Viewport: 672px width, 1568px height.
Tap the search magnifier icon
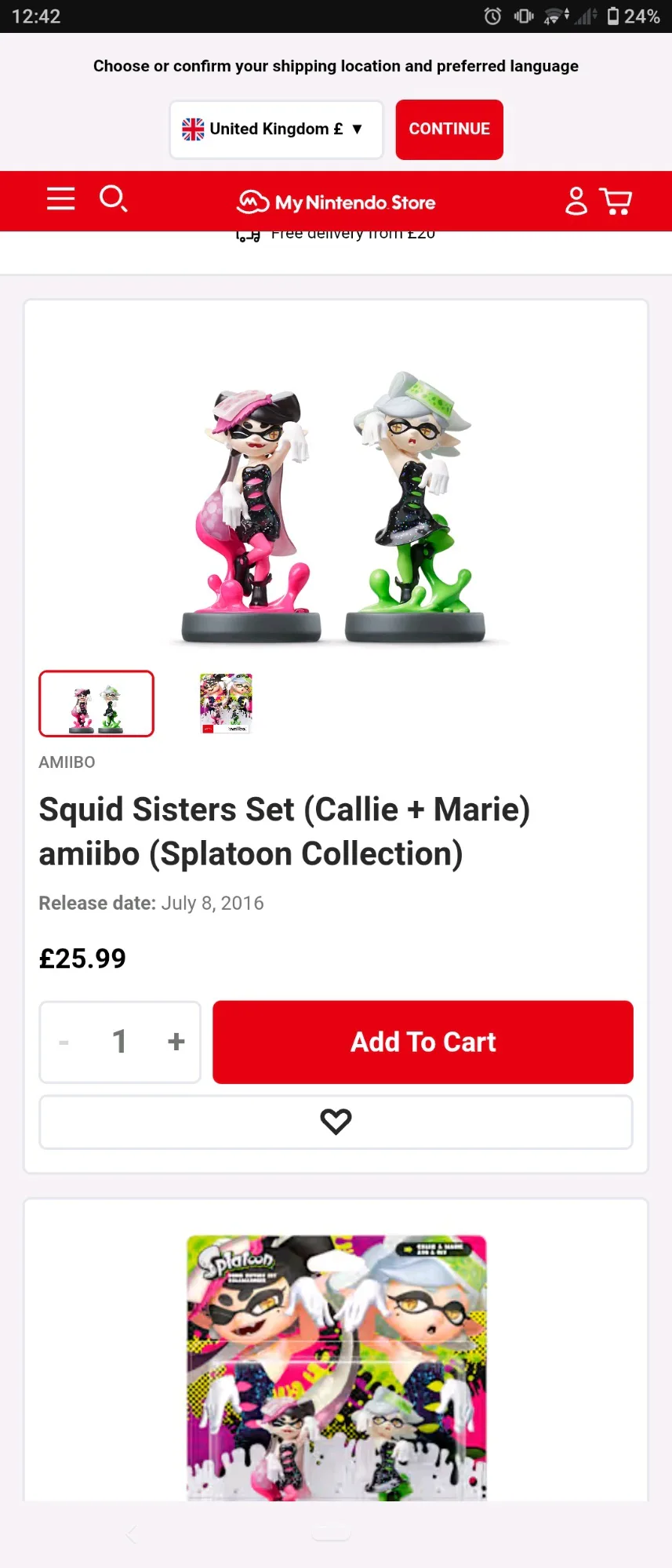tap(114, 198)
